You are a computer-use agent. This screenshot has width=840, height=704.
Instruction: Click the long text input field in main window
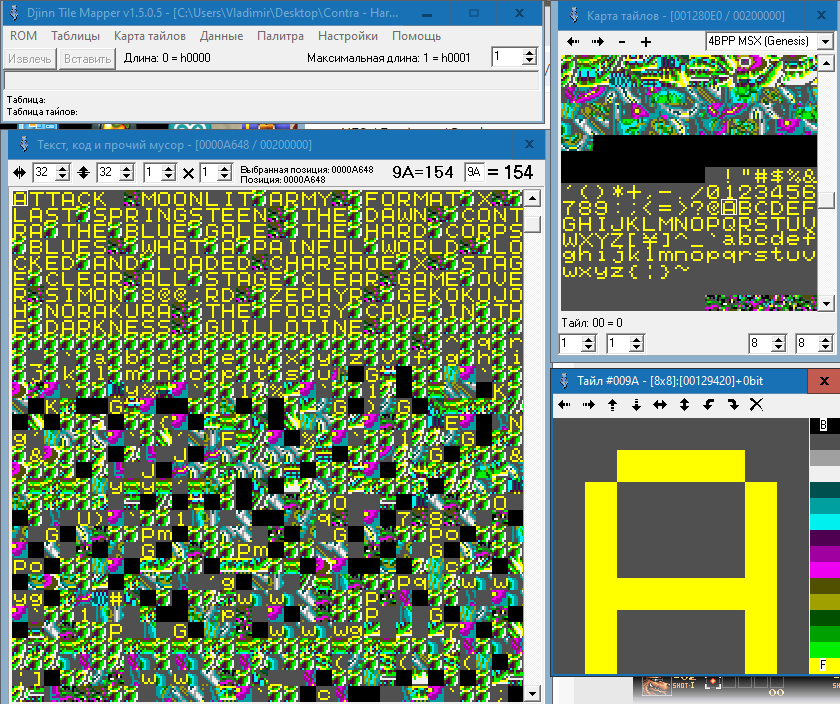pos(272,80)
